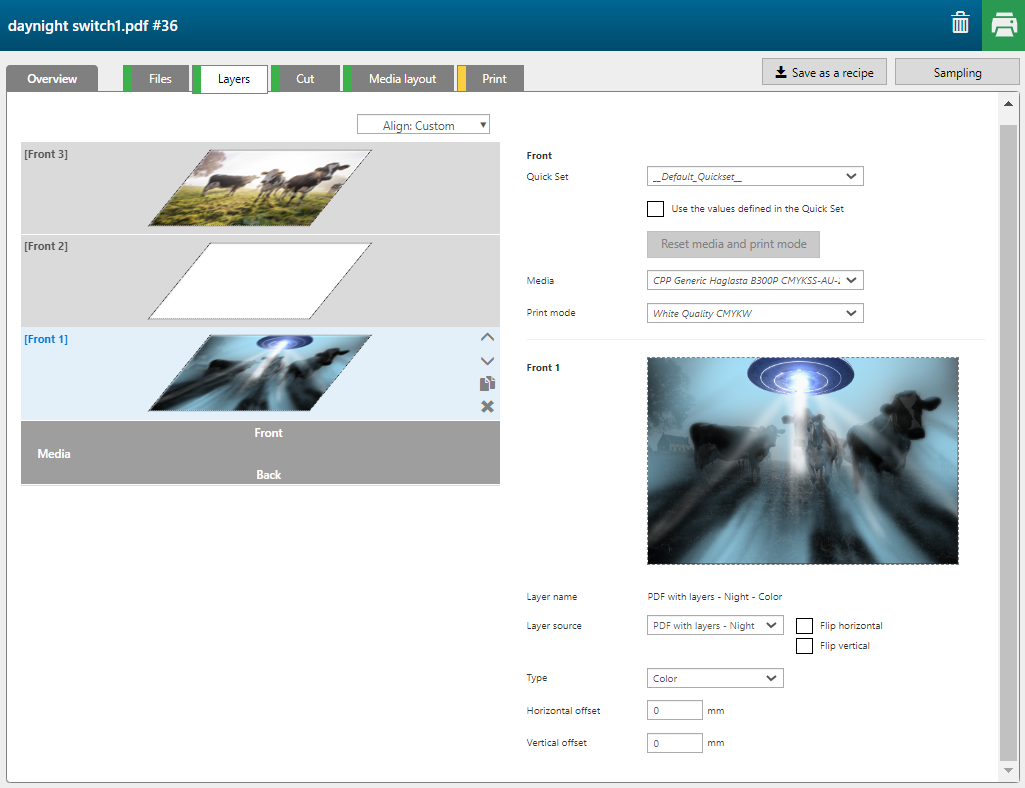Toggle the Flip horizontal checkbox
Viewport: 1025px width, 788px height.
click(804, 626)
